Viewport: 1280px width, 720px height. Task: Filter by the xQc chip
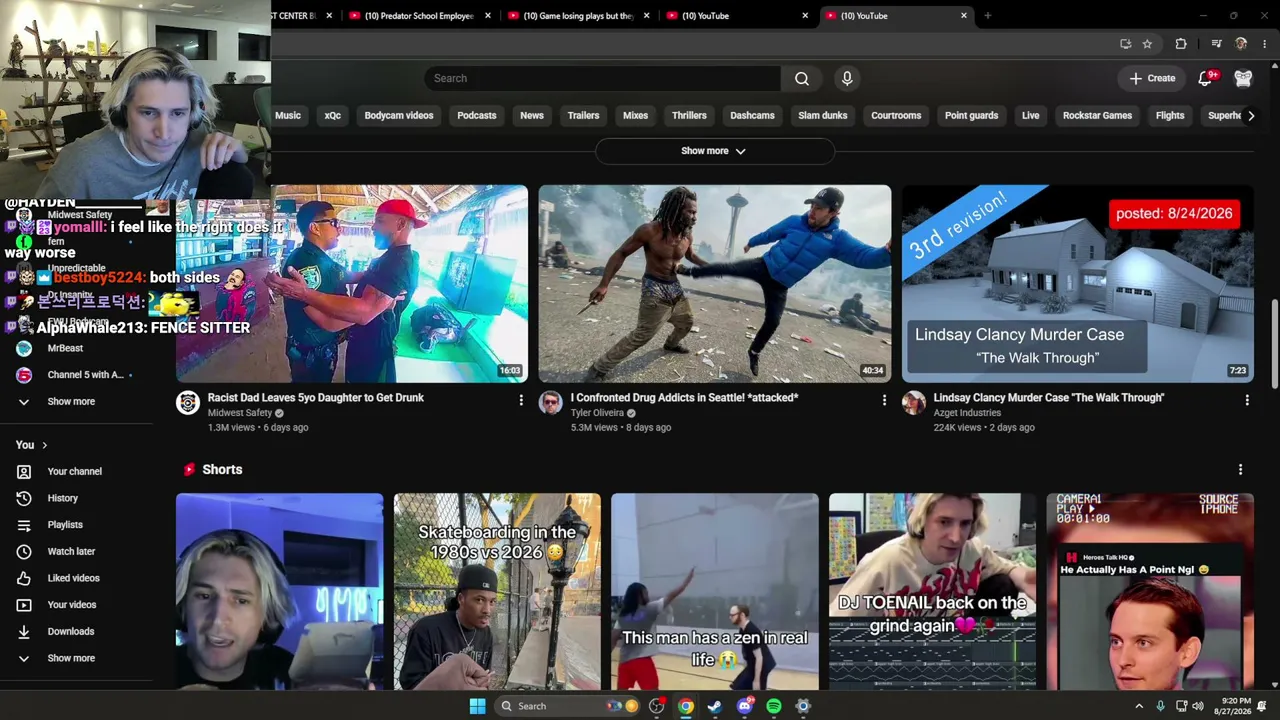click(x=333, y=116)
